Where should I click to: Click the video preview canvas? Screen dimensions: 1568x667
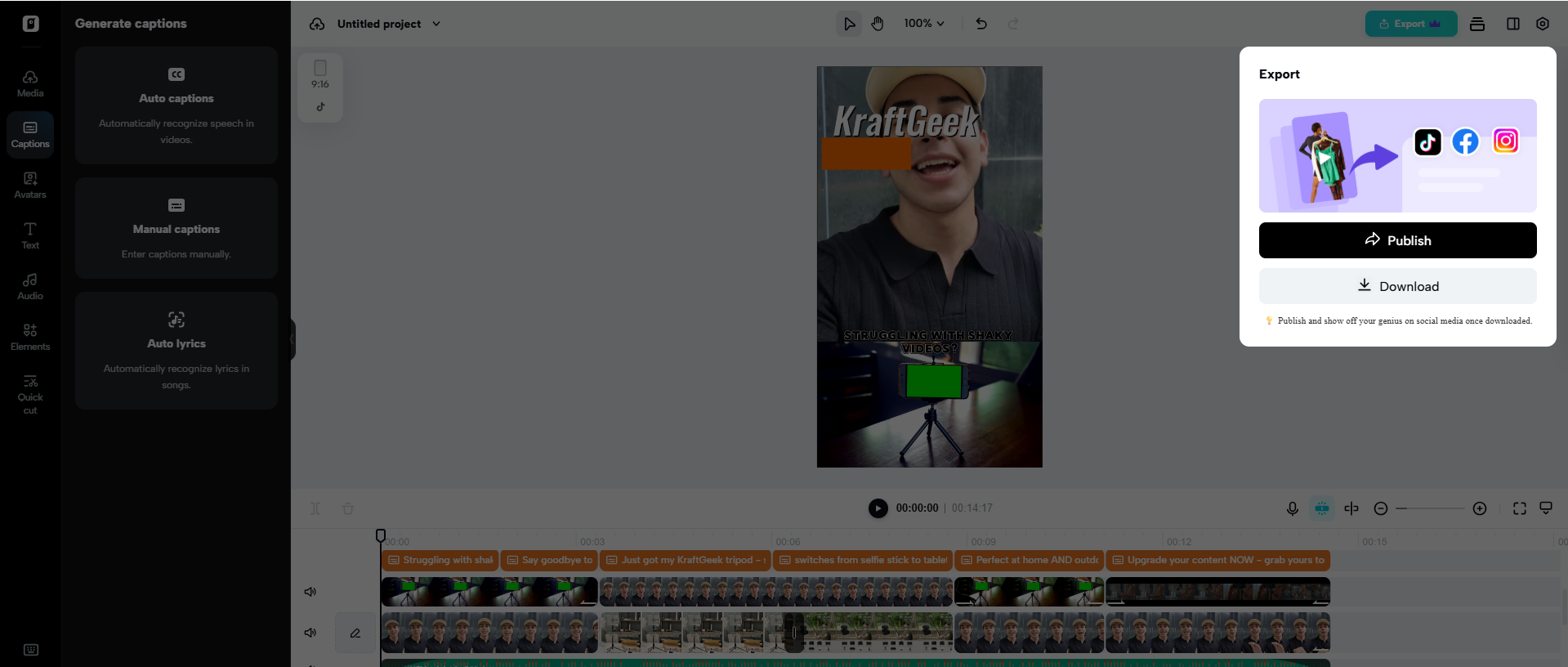[930, 266]
